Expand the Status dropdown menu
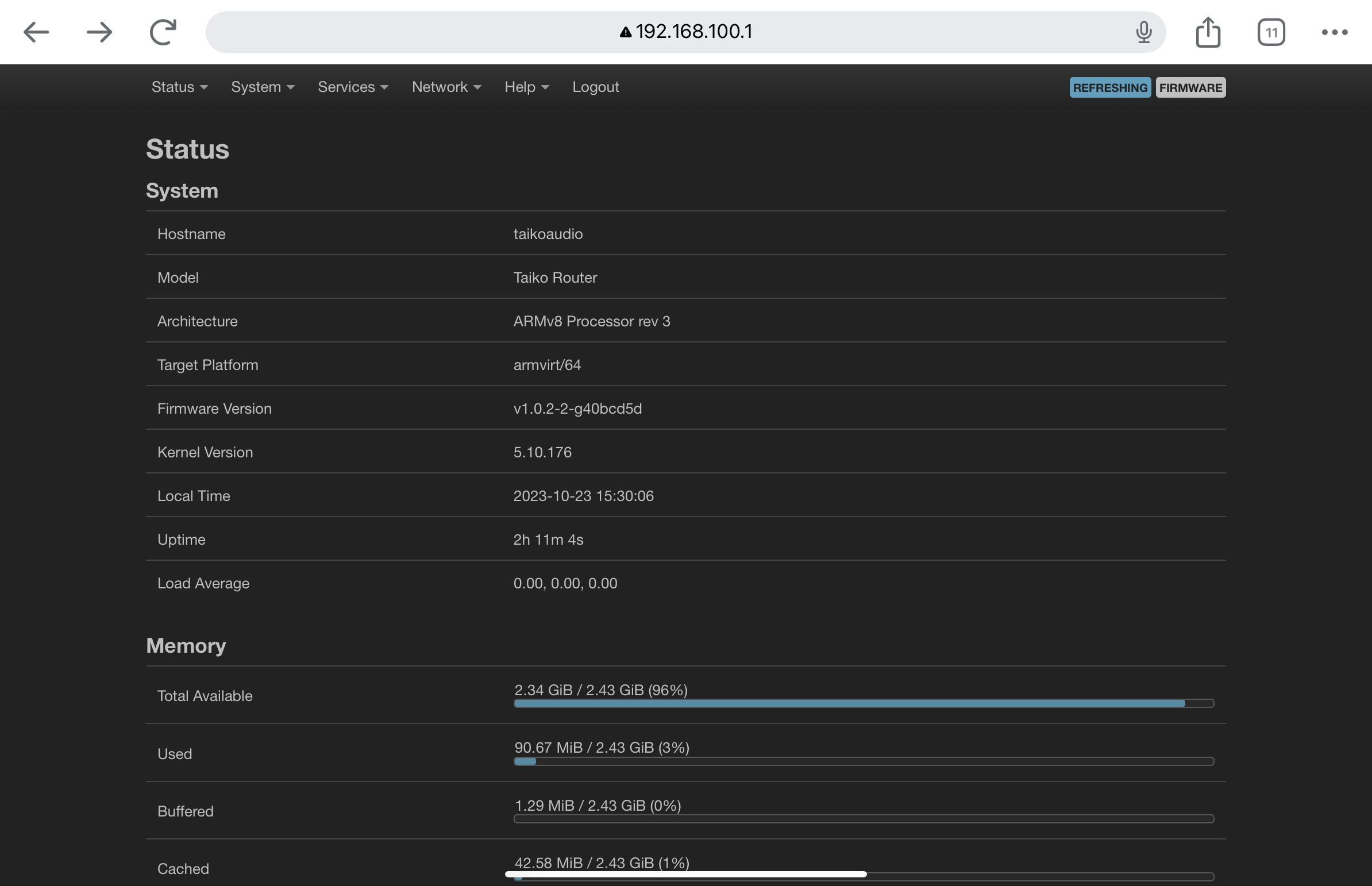Image resolution: width=1372 pixels, height=886 pixels. (179, 87)
